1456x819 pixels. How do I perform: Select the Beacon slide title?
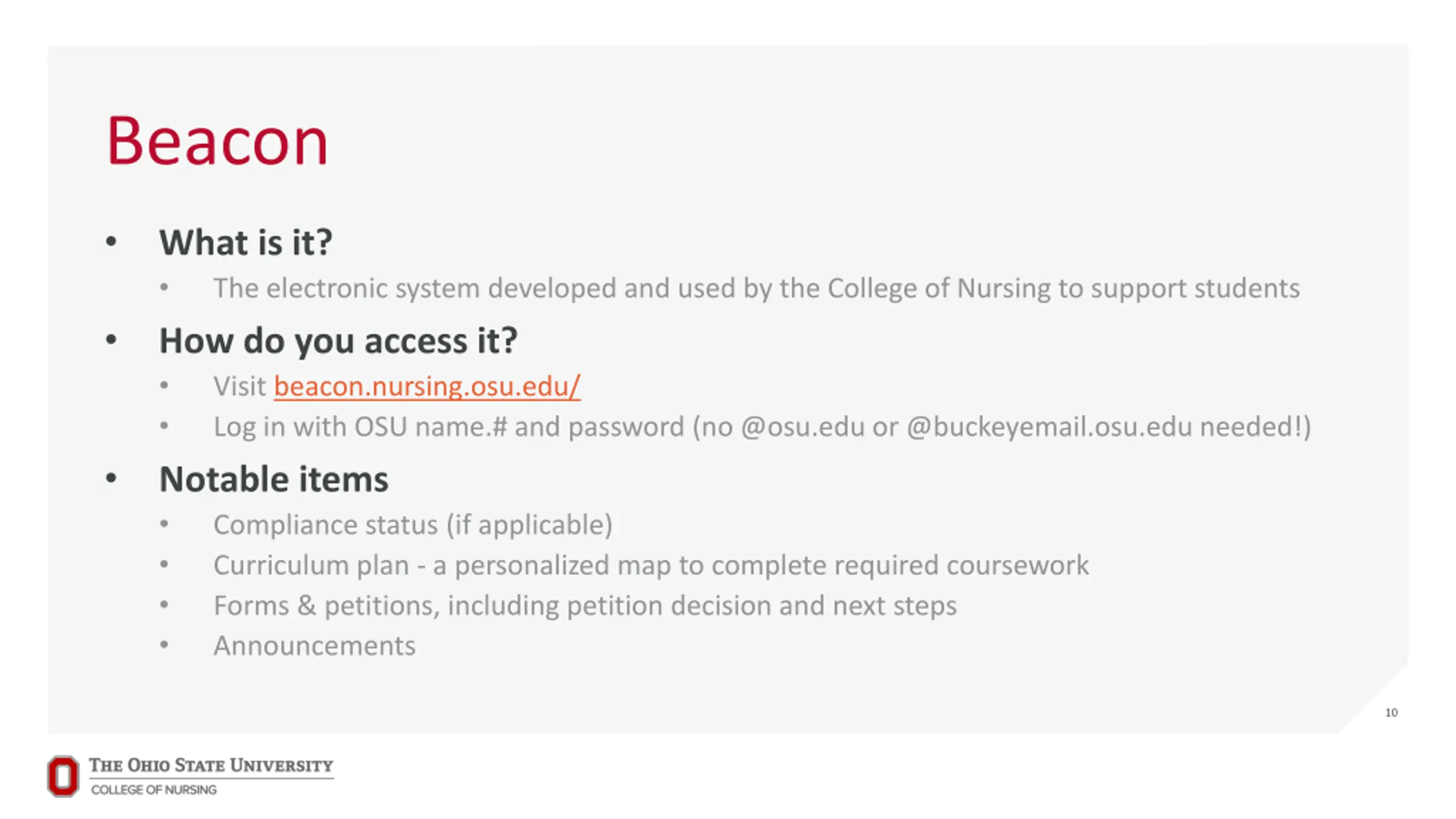click(x=217, y=140)
